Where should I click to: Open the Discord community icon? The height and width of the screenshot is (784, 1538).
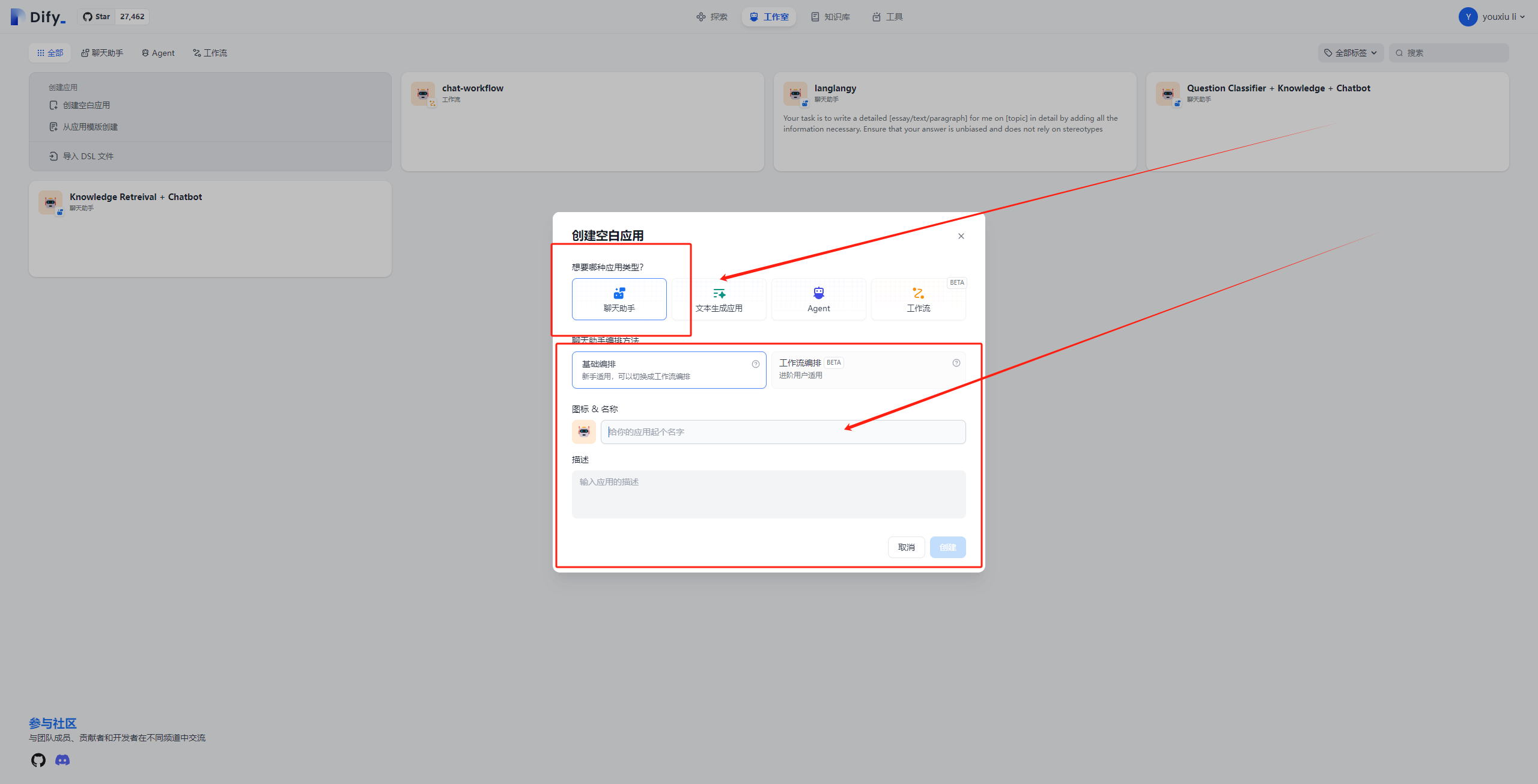click(x=62, y=760)
